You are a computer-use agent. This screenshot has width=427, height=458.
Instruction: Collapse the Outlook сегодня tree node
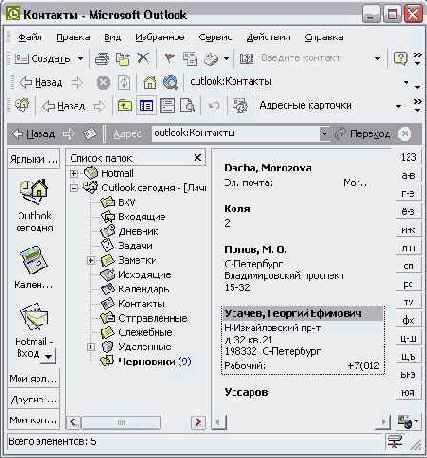tap(74, 188)
